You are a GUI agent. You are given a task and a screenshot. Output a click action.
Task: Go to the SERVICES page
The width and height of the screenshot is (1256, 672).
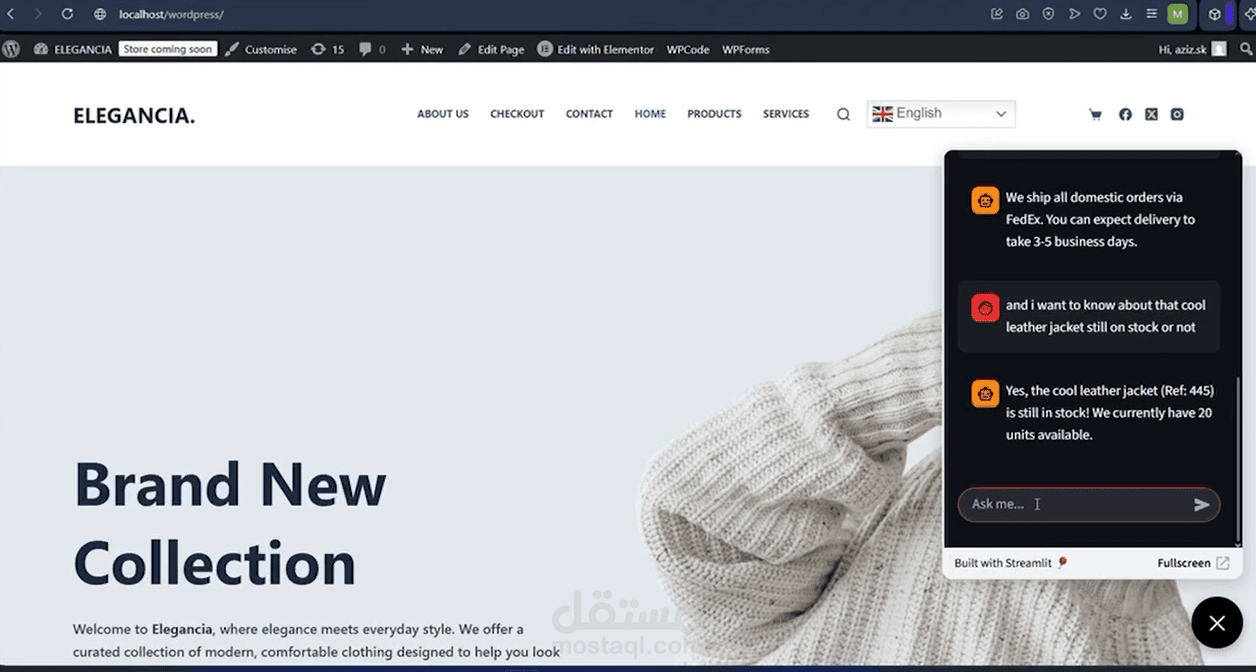[x=786, y=114]
